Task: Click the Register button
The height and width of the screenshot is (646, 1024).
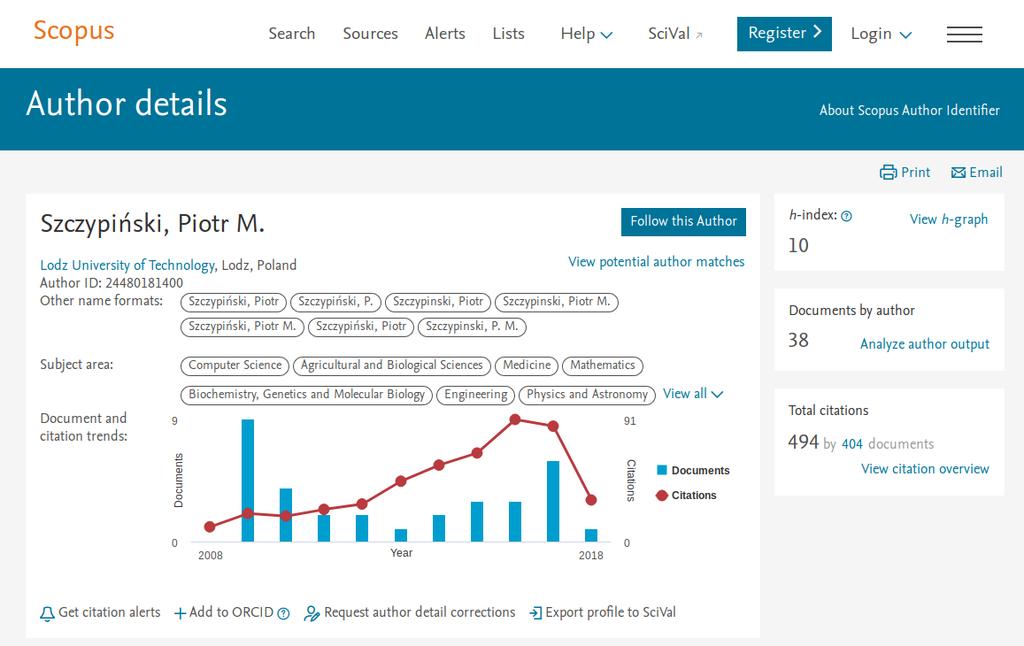Action: tap(784, 33)
